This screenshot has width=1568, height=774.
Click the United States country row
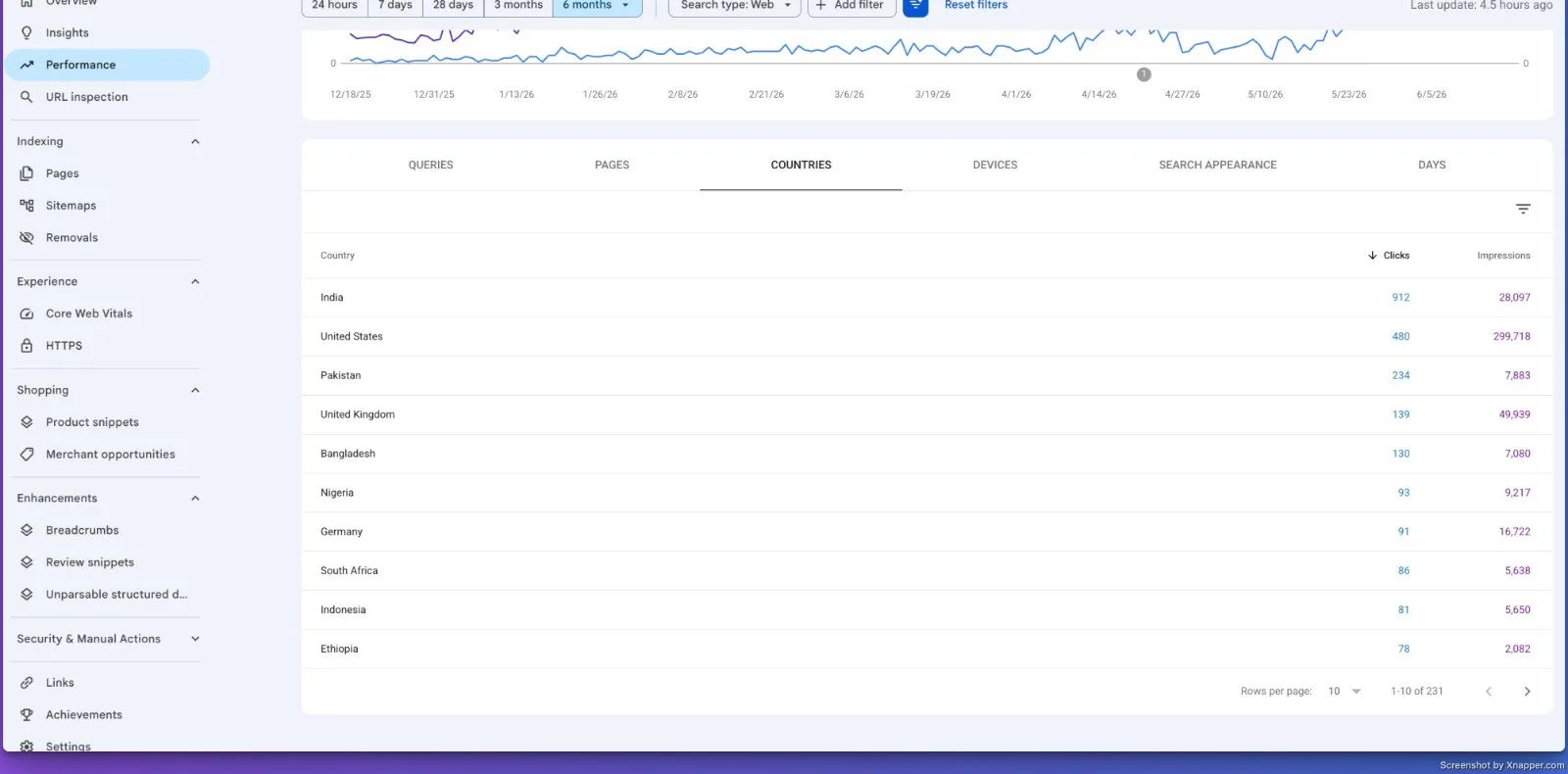926,337
